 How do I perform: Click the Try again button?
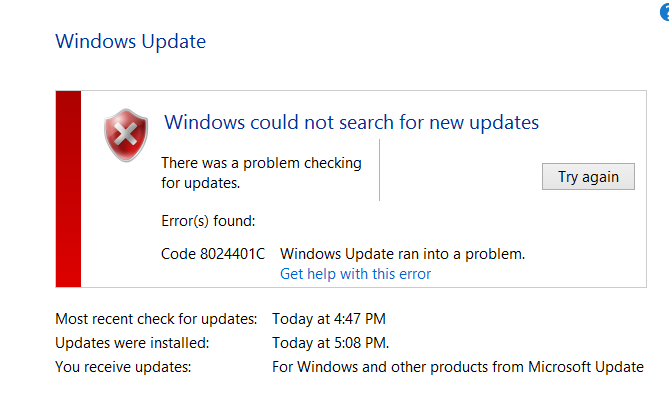tap(588, 176)
